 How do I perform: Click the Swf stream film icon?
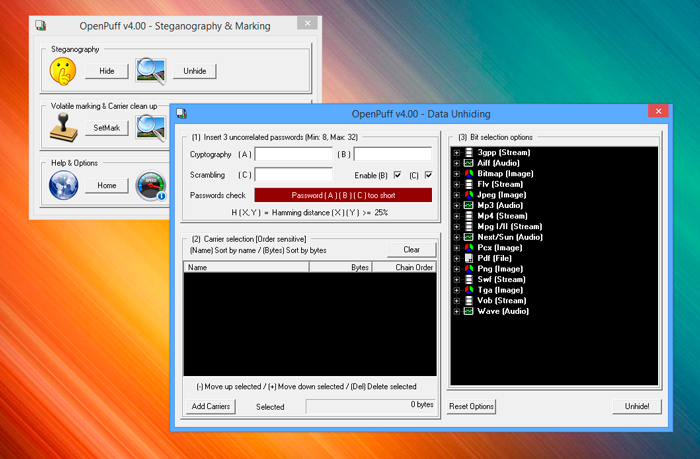click(468, 279)
